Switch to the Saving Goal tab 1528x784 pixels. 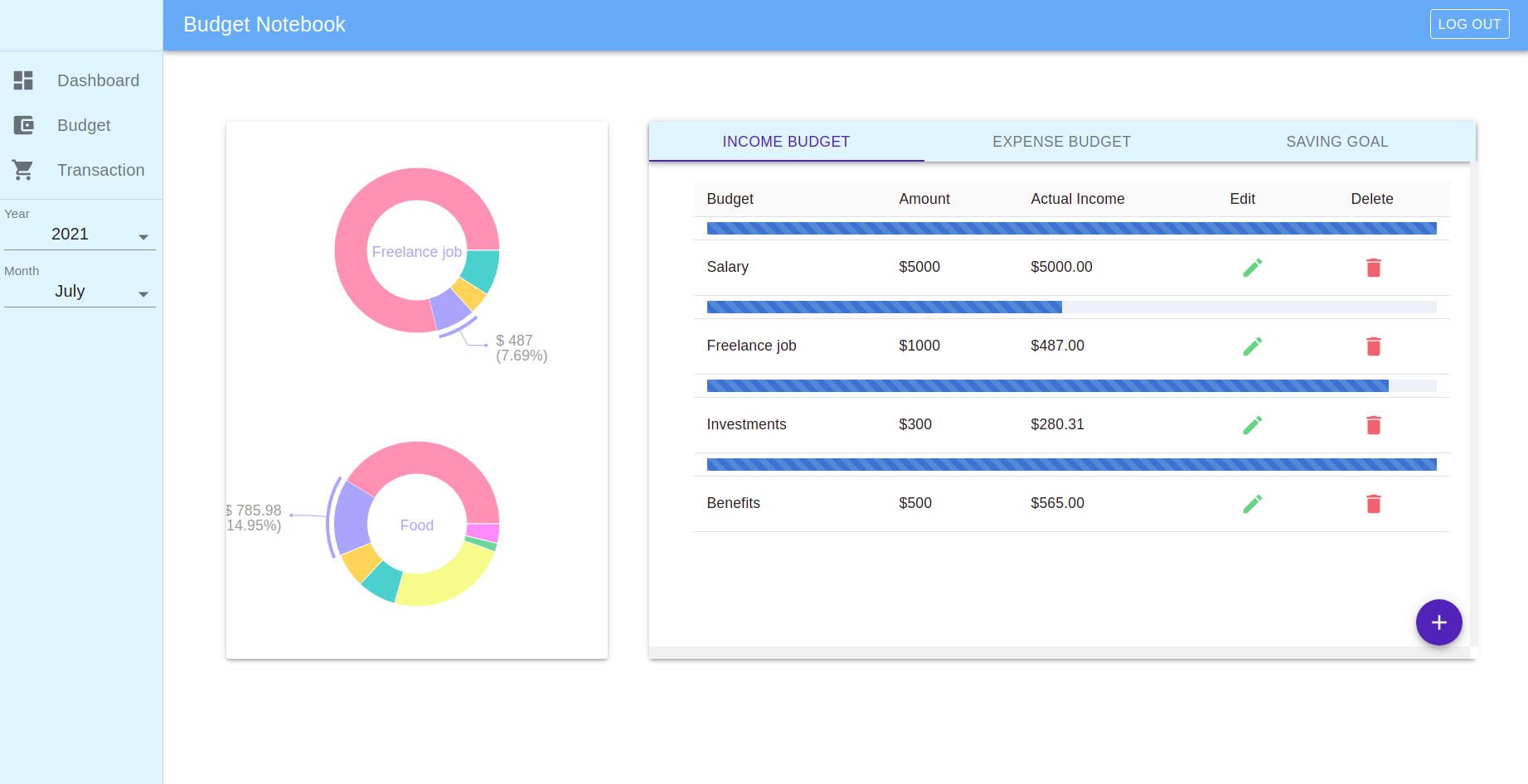click(1336, 142)
